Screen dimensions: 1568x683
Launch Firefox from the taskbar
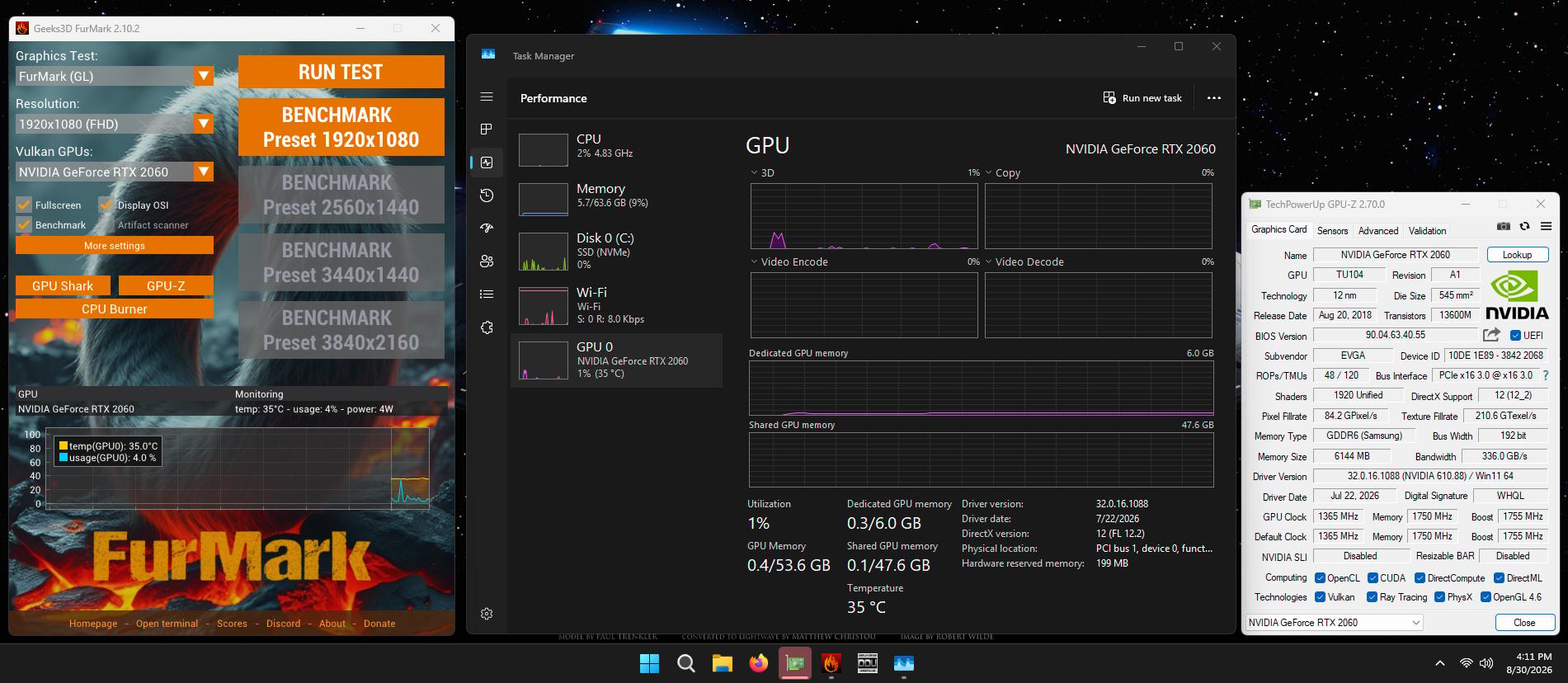(x=759, y=663)
